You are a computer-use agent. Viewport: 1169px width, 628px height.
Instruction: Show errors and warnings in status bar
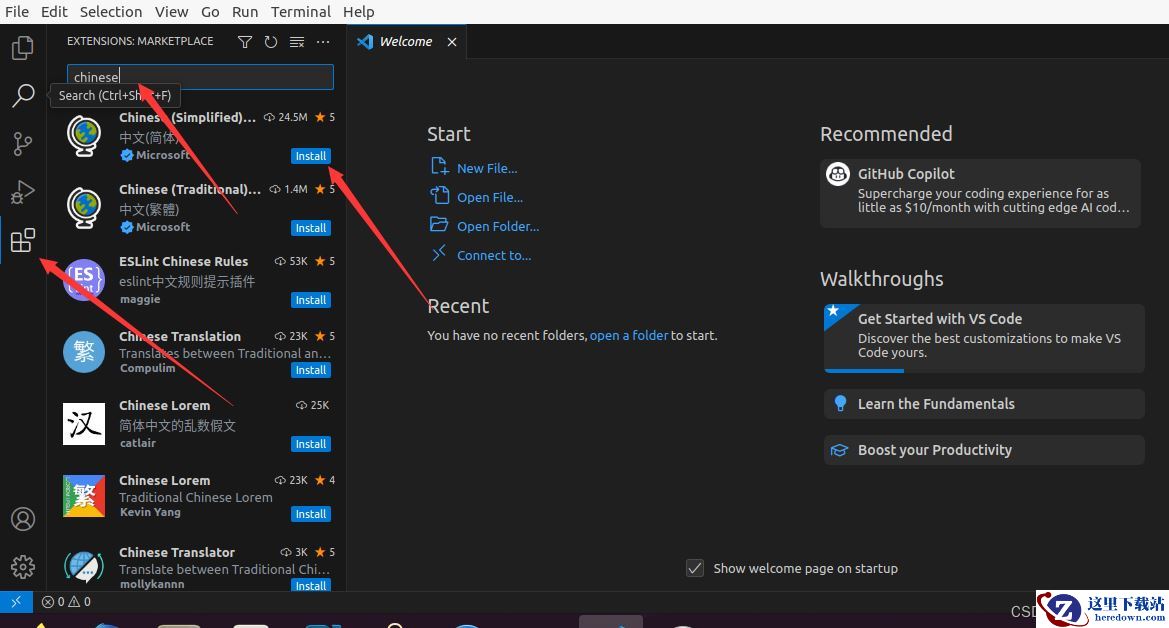click(66, 601)
